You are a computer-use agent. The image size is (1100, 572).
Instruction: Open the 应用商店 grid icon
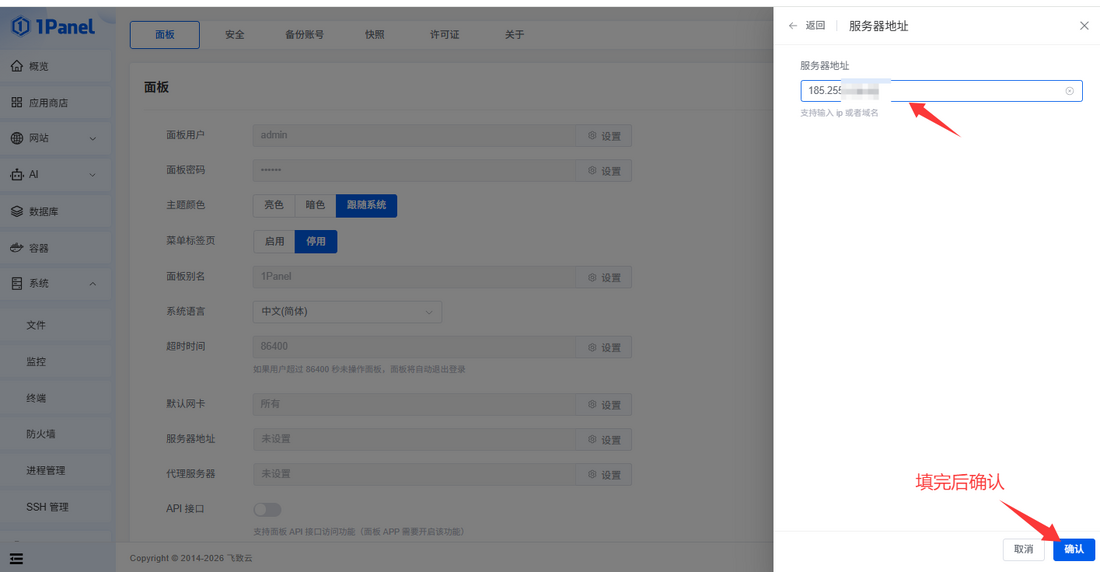tap(17, 102)
